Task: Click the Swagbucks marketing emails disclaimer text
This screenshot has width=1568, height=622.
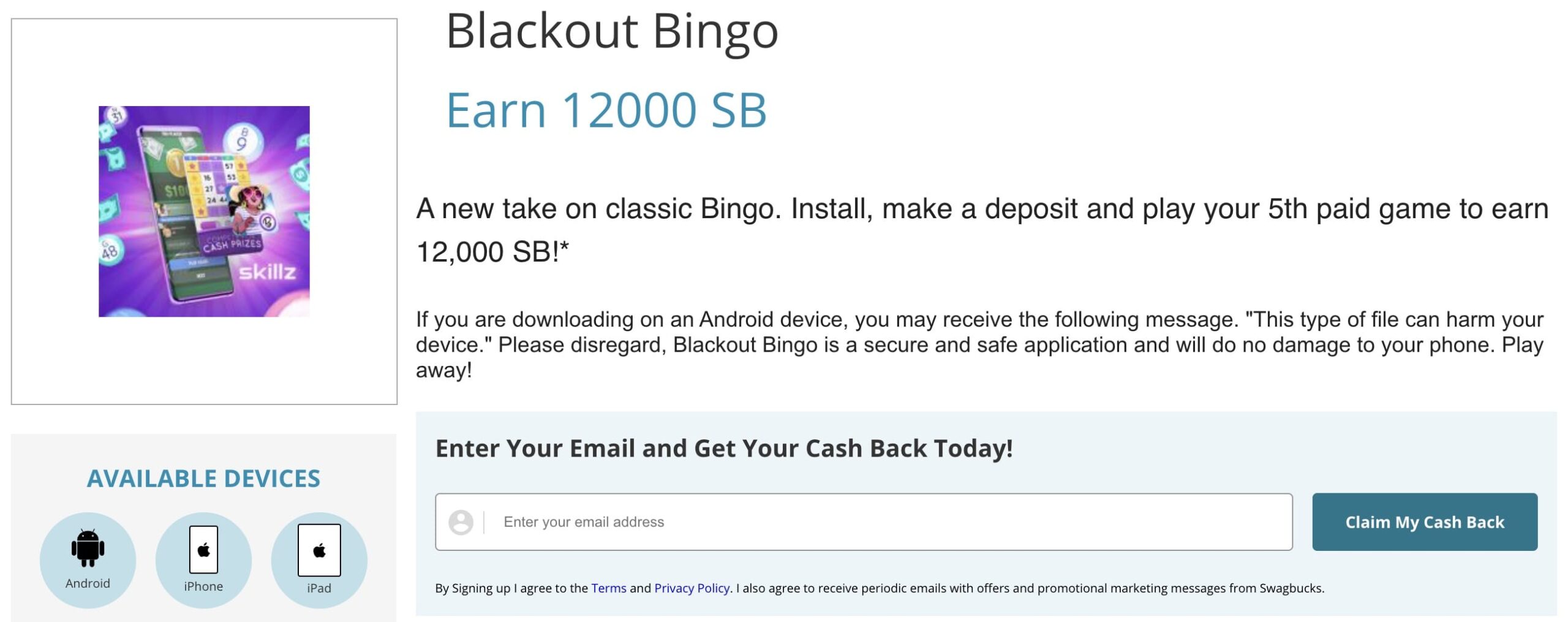Action: pyautogui.click(x=1029, y=588)
